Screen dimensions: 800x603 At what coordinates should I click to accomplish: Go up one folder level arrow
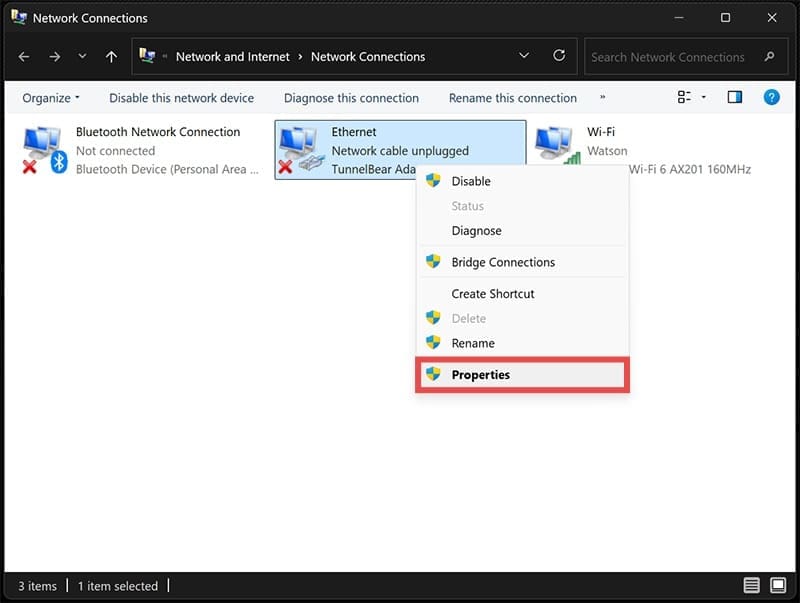coord(111,57)
